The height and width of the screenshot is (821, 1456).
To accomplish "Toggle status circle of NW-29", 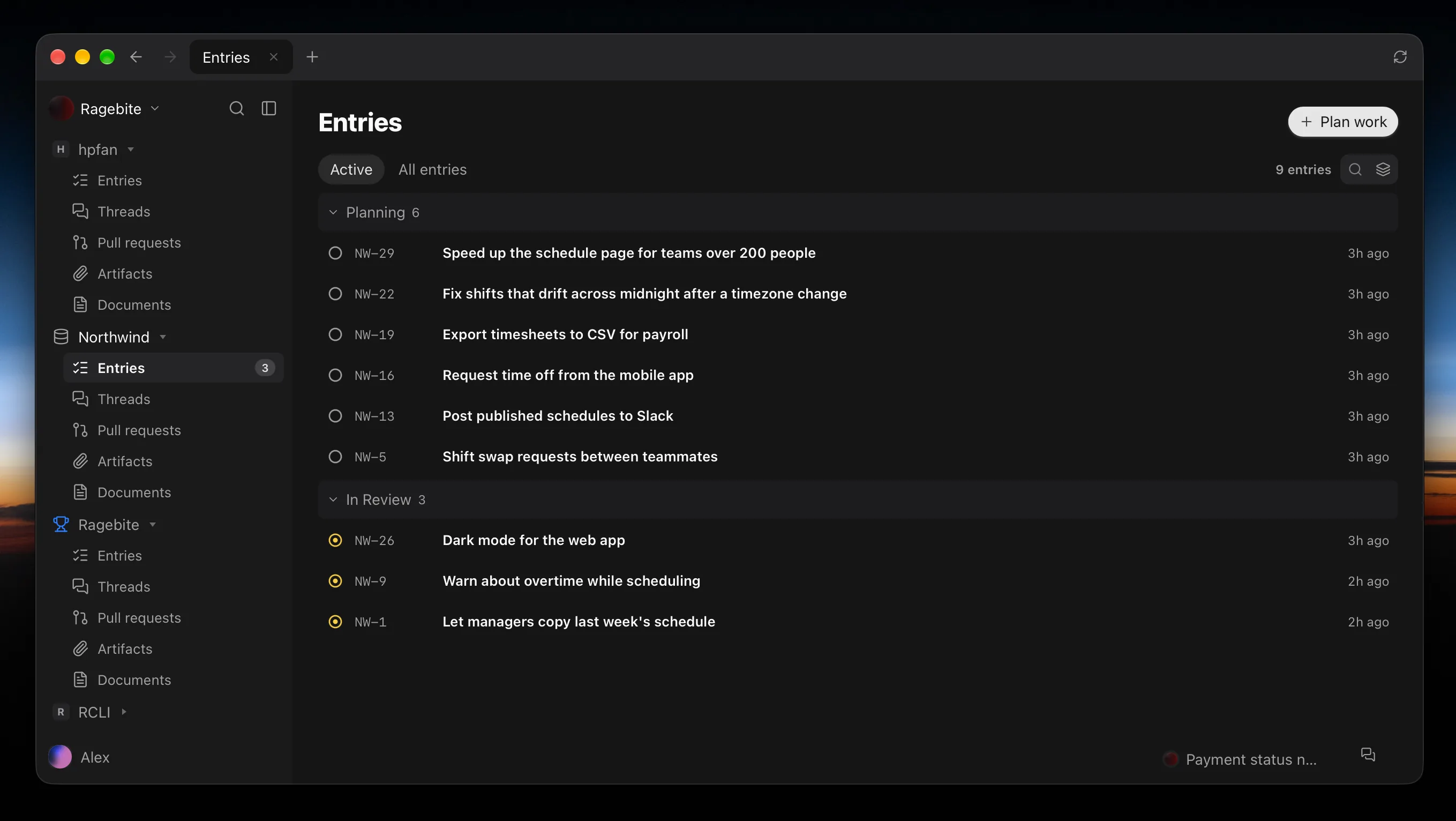I will [335, 253].
